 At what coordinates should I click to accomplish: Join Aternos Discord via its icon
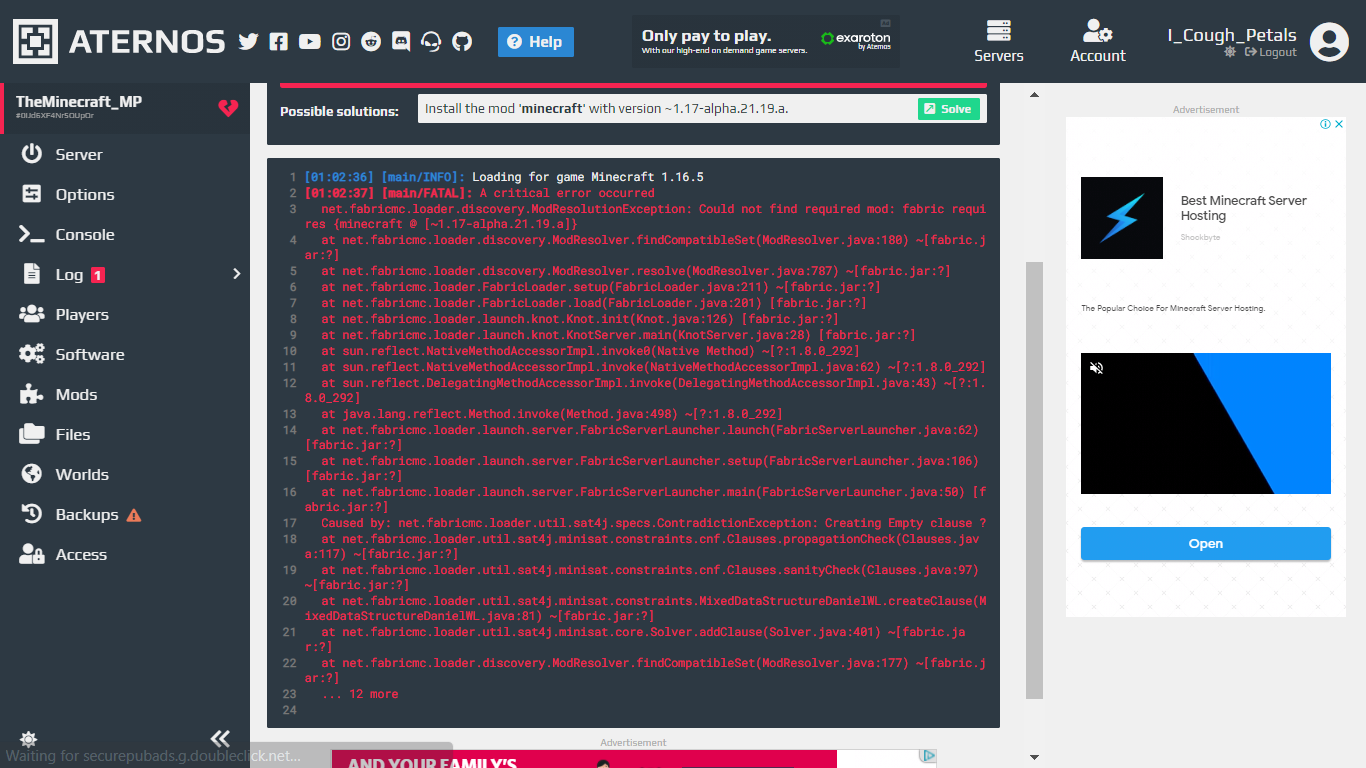[401, 41]
